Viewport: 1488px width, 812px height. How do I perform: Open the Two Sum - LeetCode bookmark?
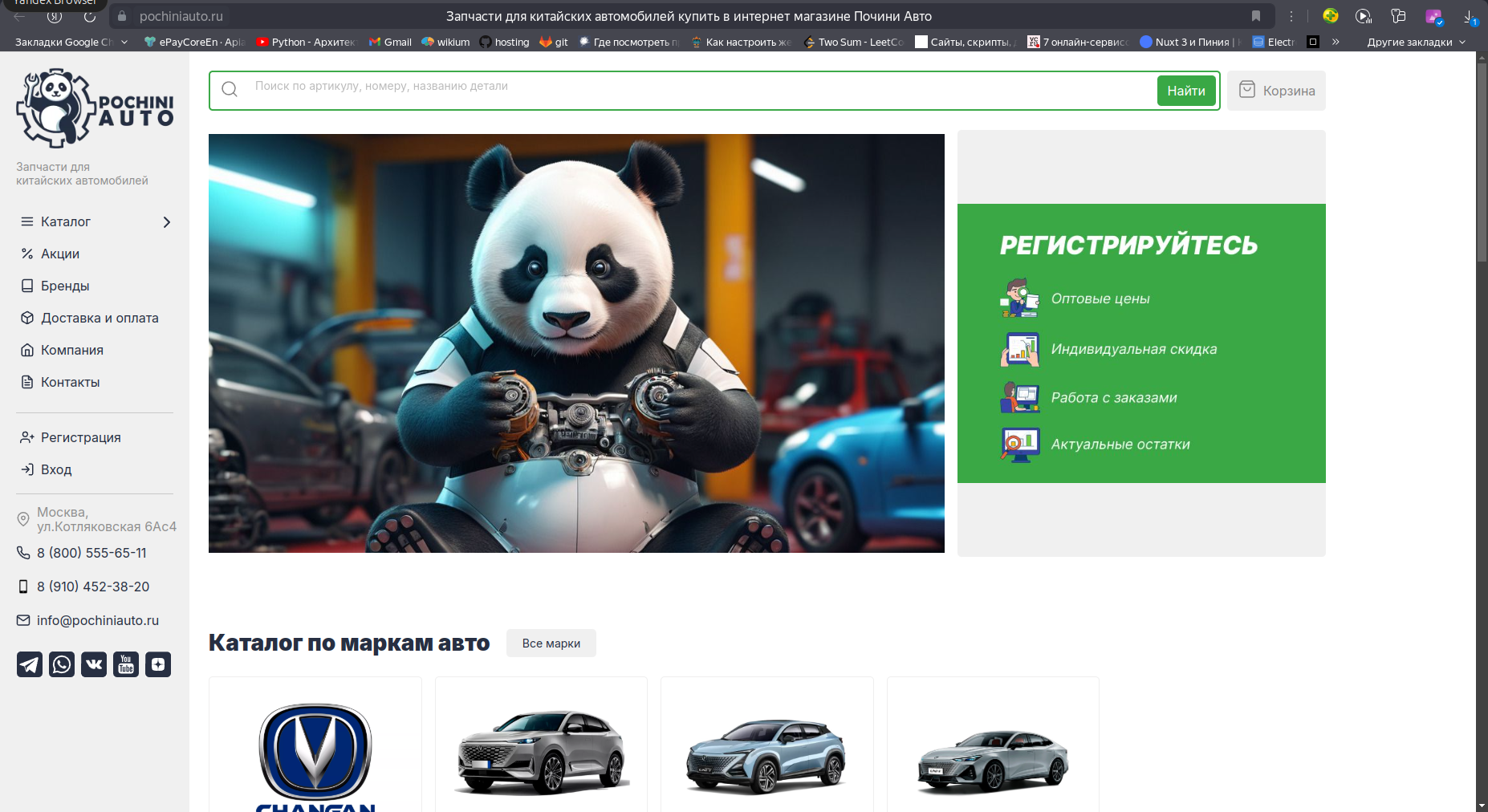(854, 42)
